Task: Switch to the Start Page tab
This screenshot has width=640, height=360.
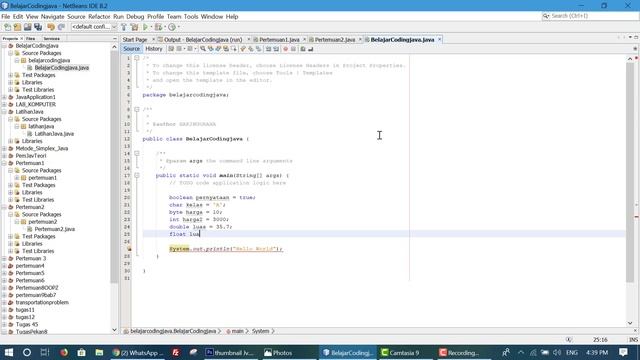Action: (135, 40)
